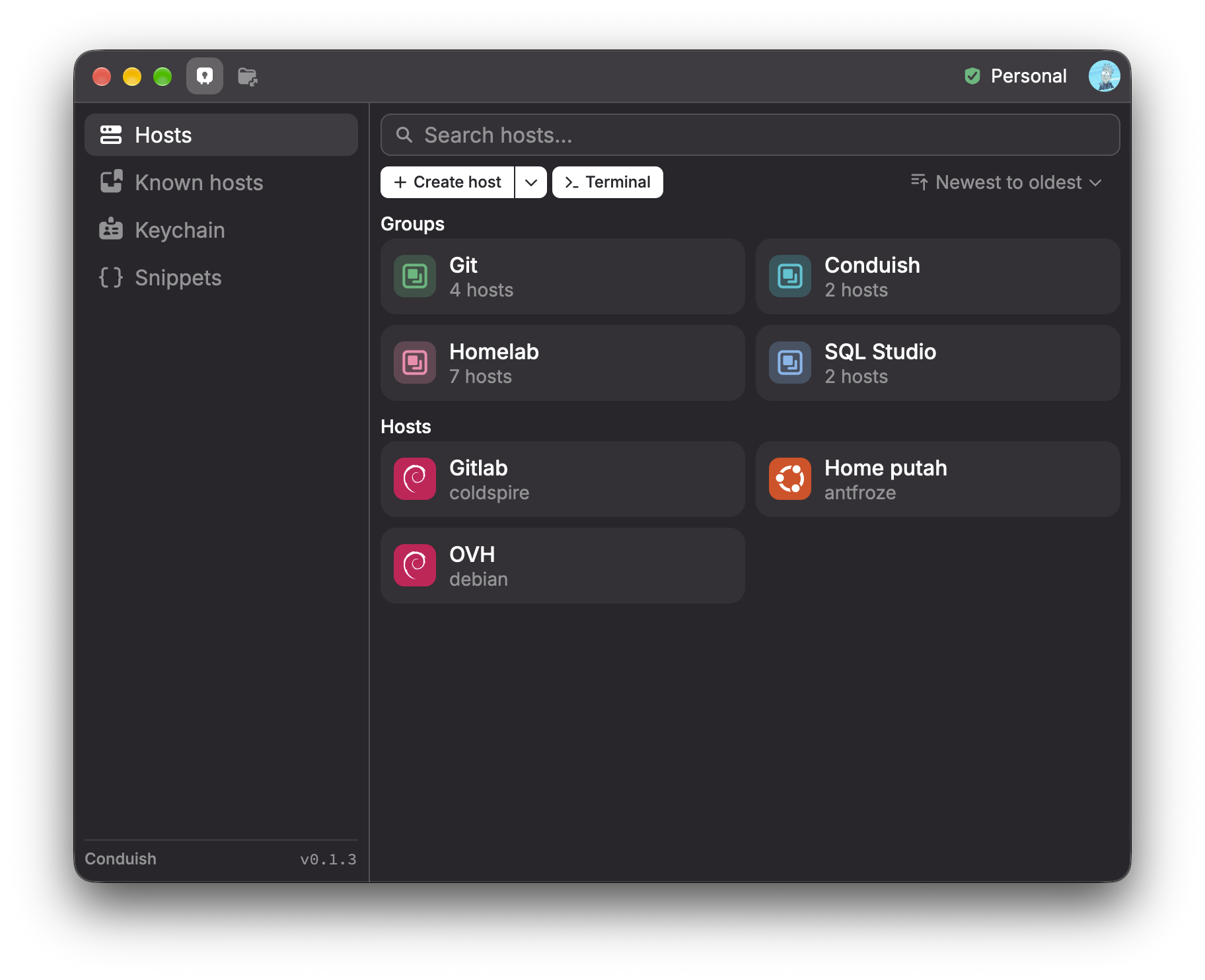The width and height of the screenshot is (1205, 980).
Task: Open the Newest to oldest sort dropdown
Action: (x=1006, y=182)
